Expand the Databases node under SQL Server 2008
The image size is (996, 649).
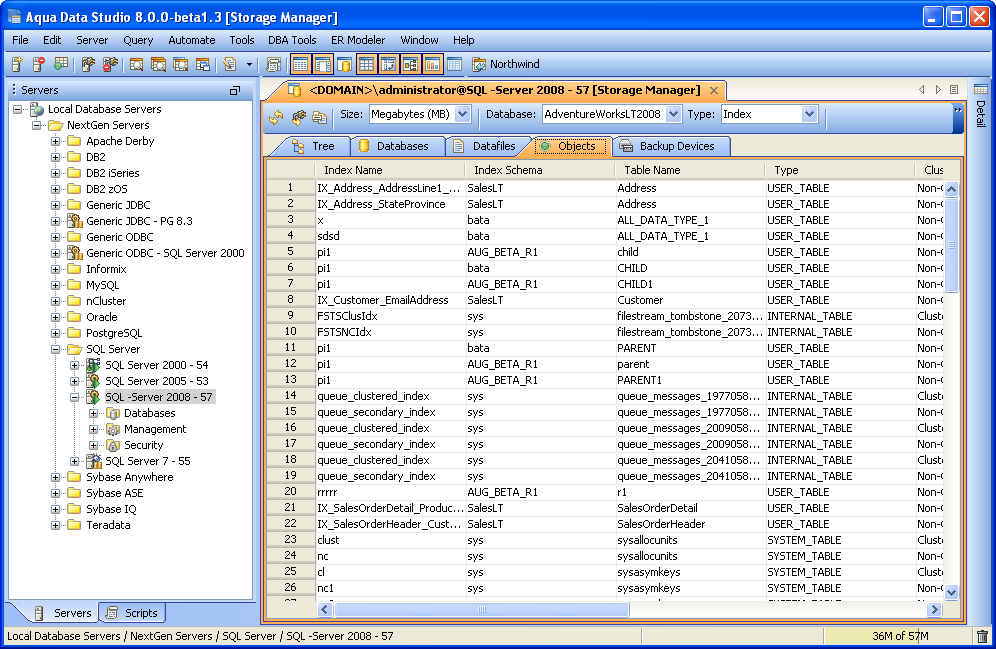[94, 413]
